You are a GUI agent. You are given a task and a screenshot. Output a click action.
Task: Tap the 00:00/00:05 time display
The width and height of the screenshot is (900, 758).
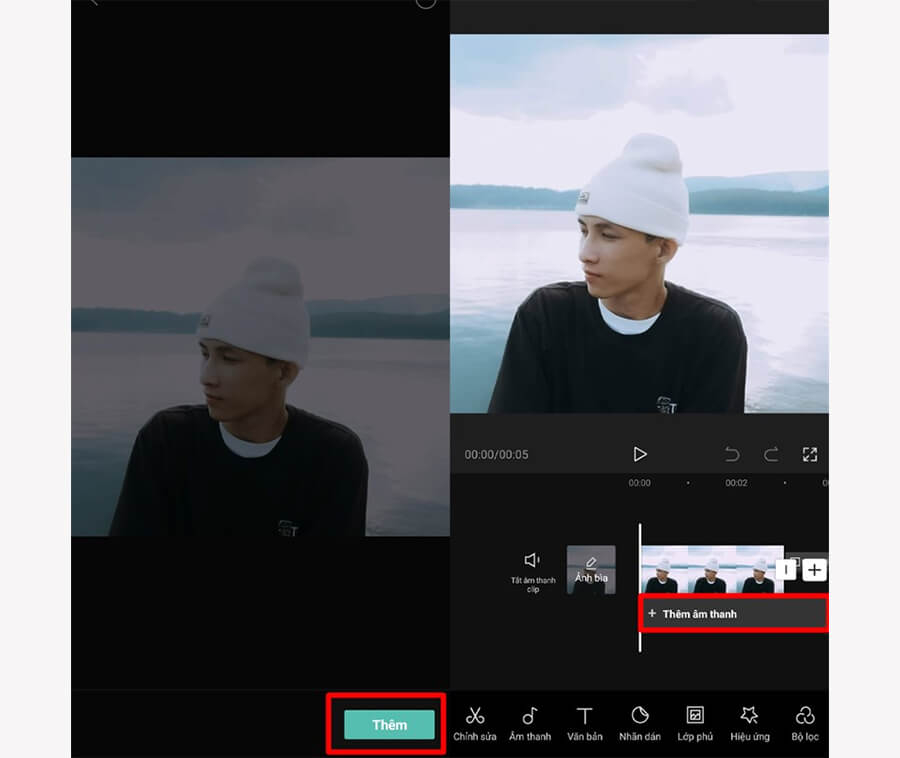(497, 453)
